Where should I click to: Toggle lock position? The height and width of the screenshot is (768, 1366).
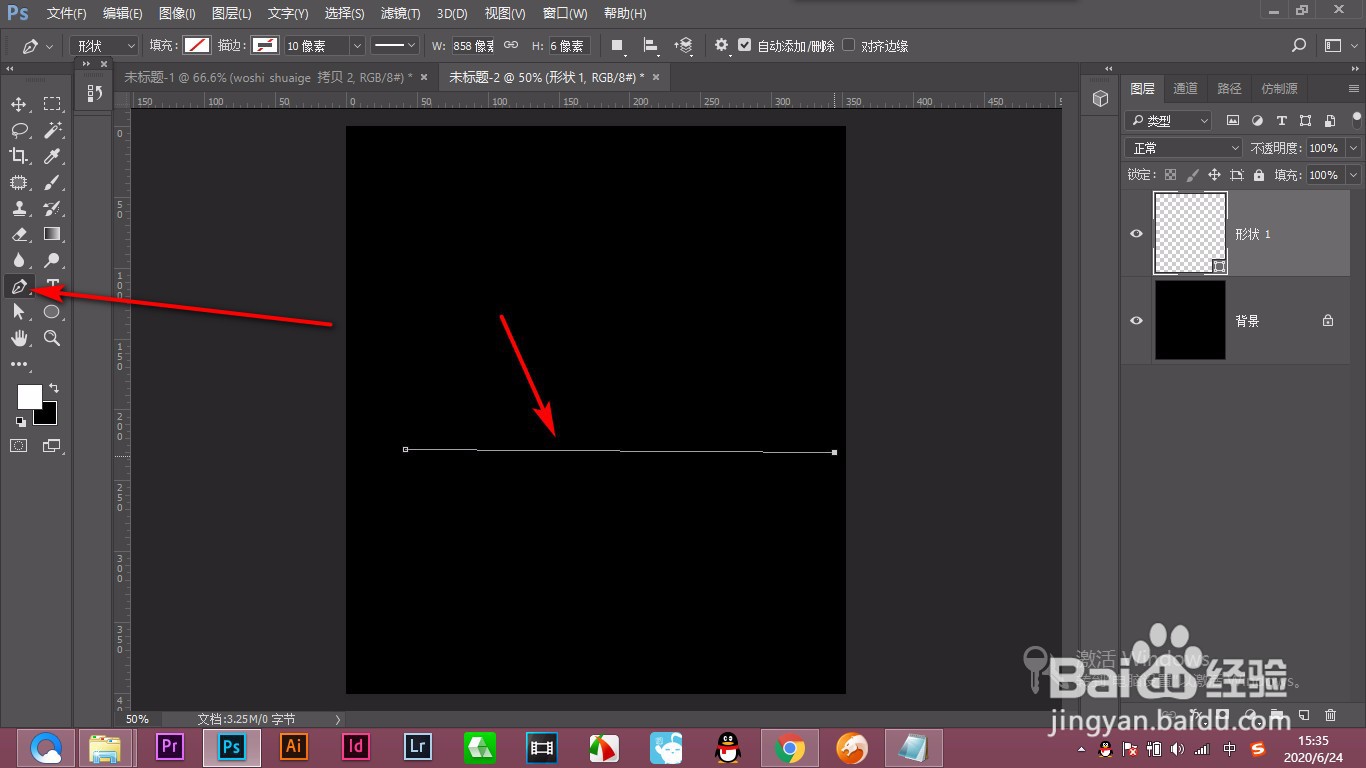(x=1214, y=174)
